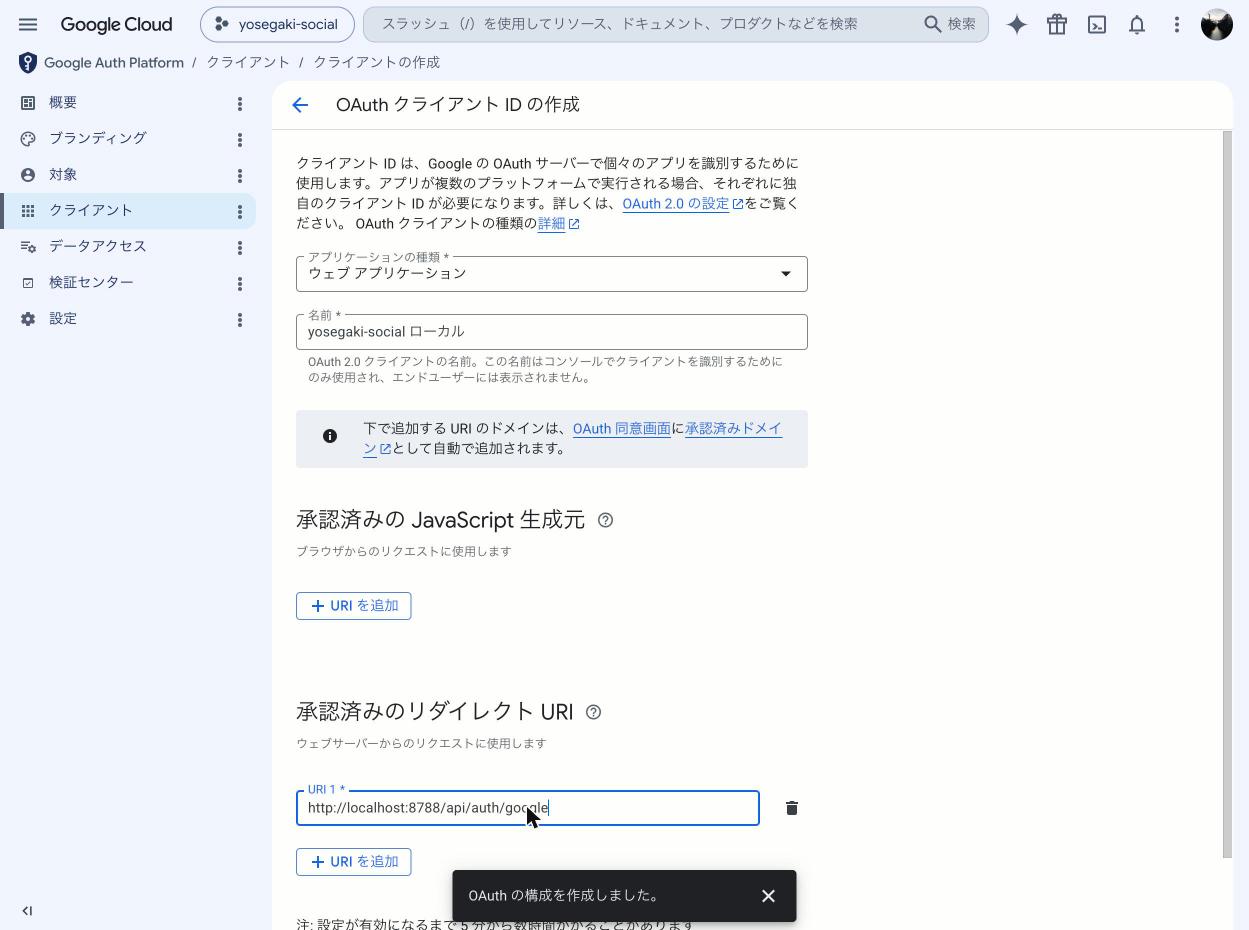Open the yosegaki-social project picker

[x=277, y=25]
